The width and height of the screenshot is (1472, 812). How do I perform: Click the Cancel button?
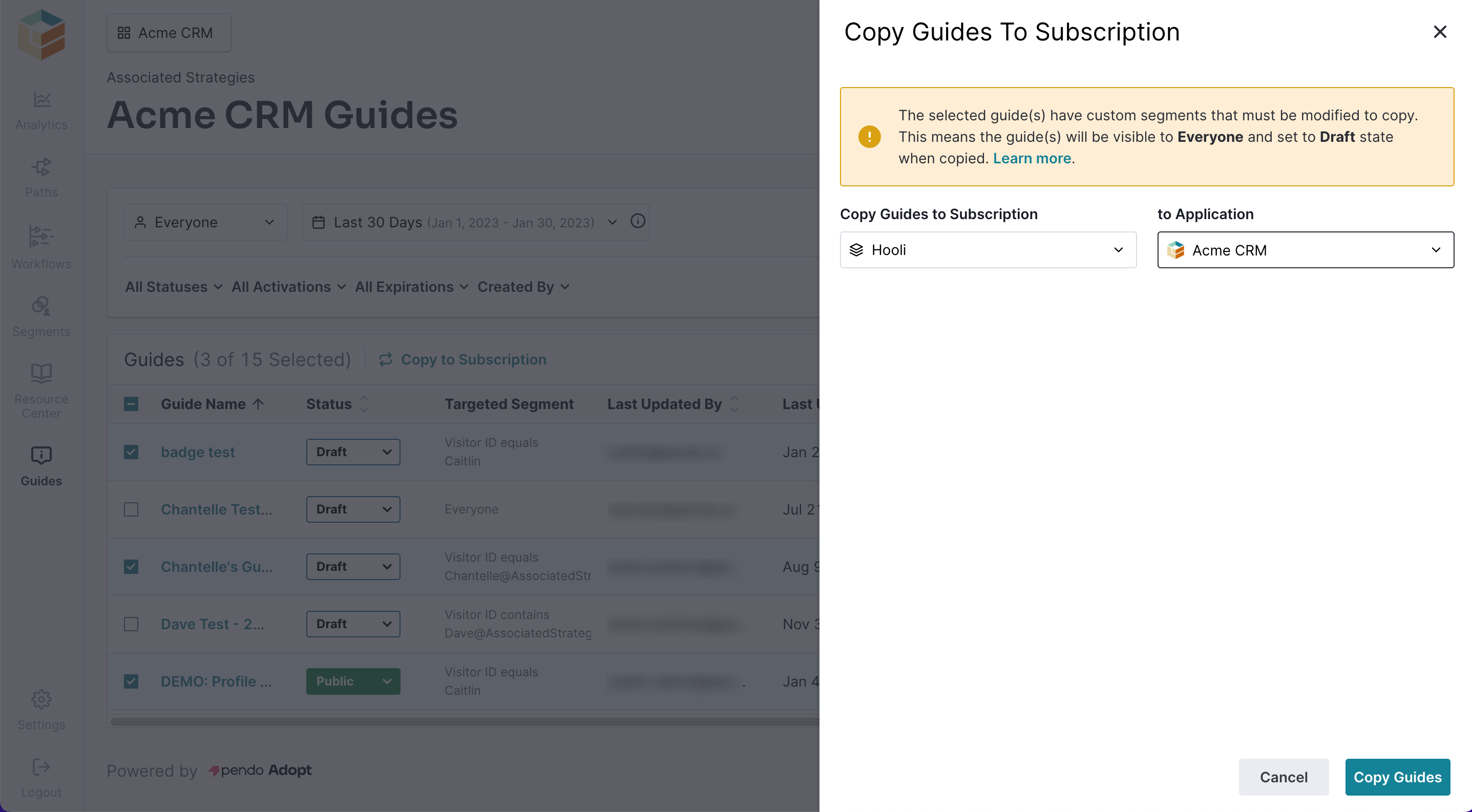click(x=1284, y=777)
